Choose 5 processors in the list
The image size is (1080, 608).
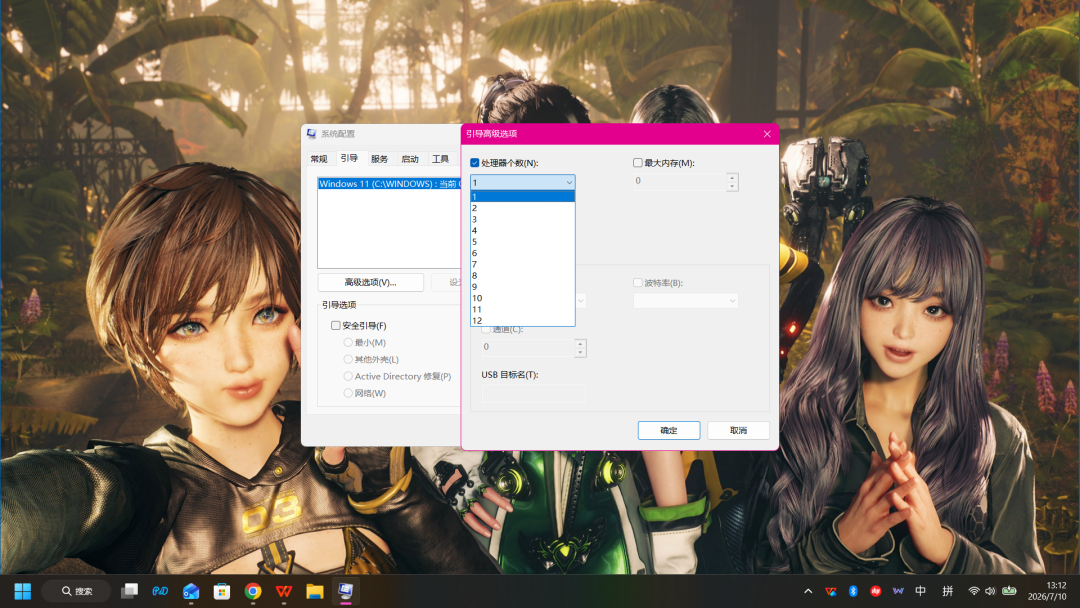[x=523, y=242]
